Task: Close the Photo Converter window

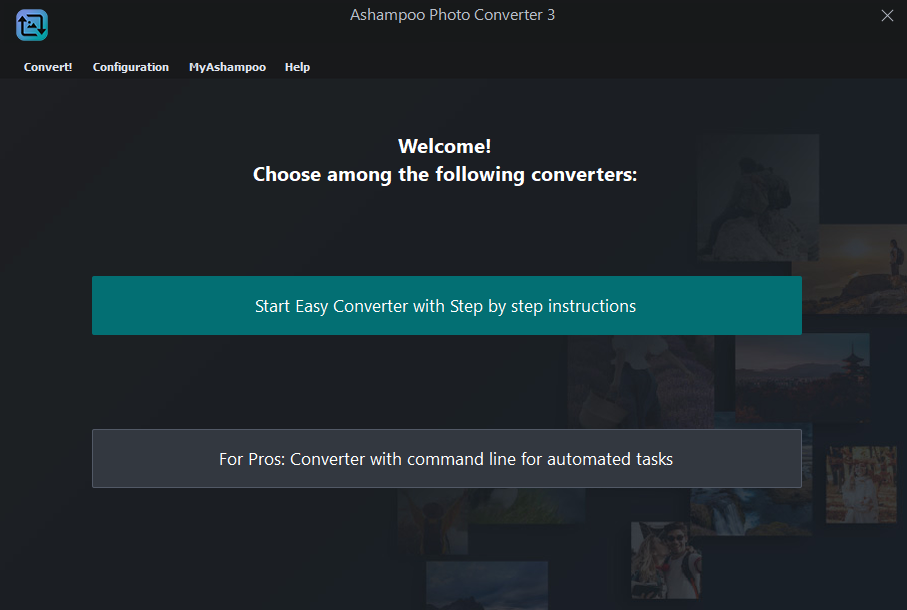Action: (887, 15)
